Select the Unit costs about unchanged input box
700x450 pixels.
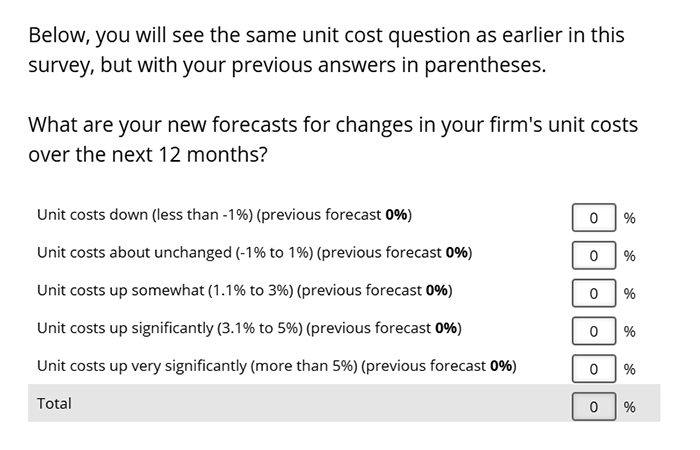point(594,255)
